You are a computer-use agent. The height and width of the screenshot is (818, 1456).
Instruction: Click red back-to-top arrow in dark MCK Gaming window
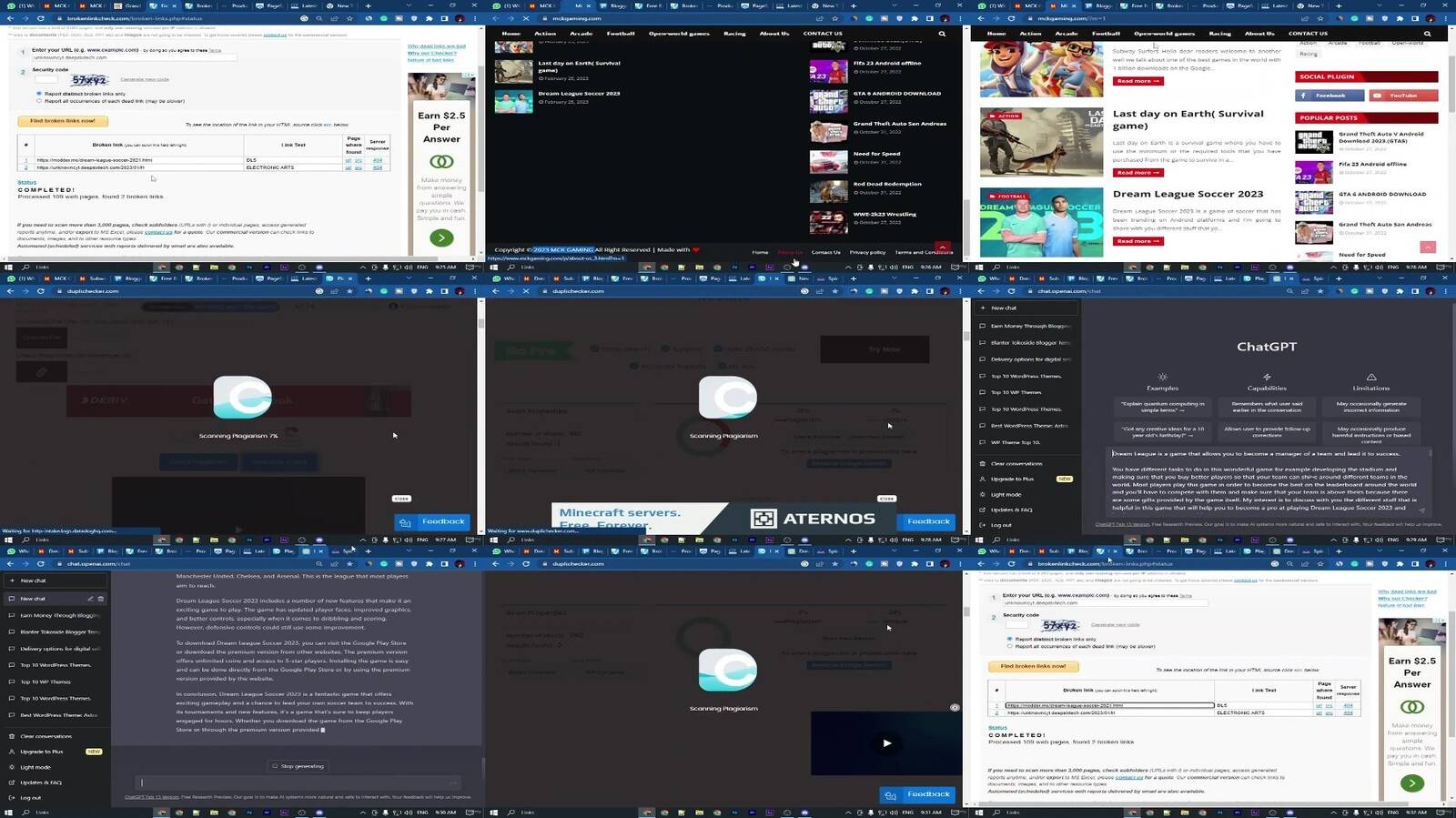[943, 247]
